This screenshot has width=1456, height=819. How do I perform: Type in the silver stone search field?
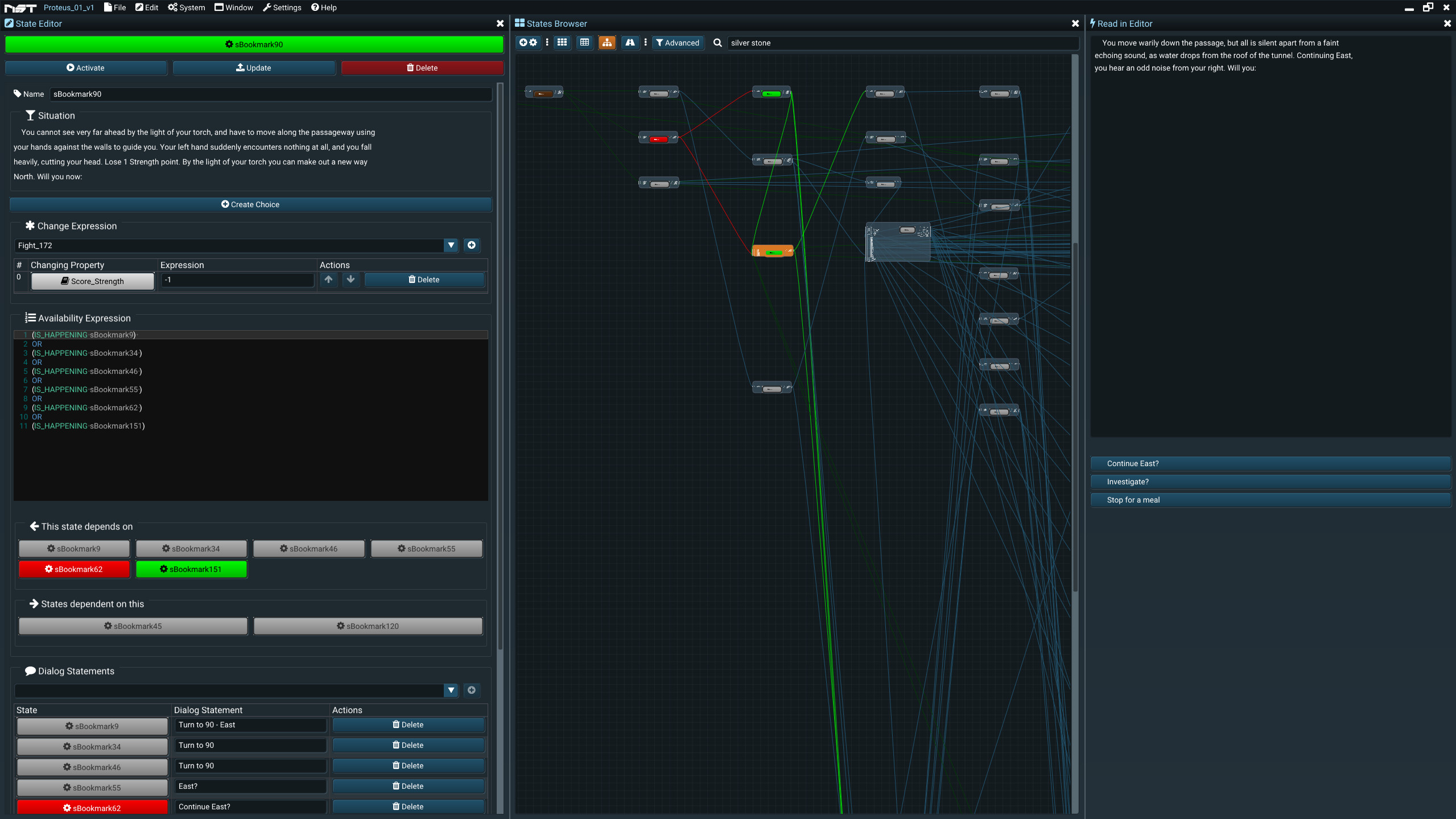pos(899,43)
